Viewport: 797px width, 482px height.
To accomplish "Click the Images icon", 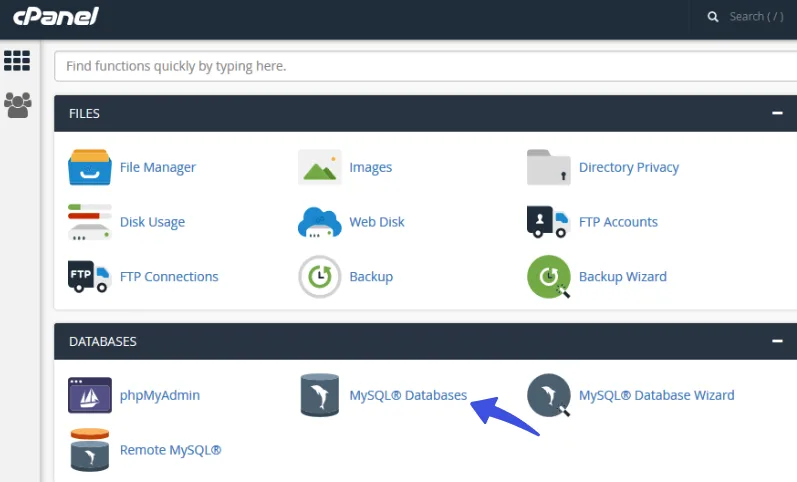I will coord(319,167).
